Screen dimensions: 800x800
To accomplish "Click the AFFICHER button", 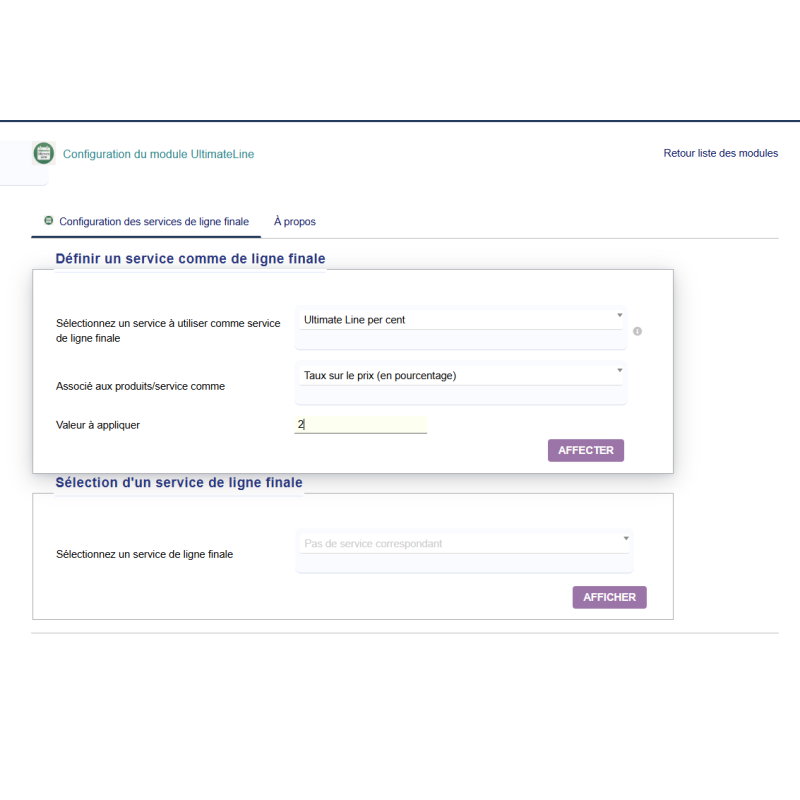I will (x=609, y=597).
